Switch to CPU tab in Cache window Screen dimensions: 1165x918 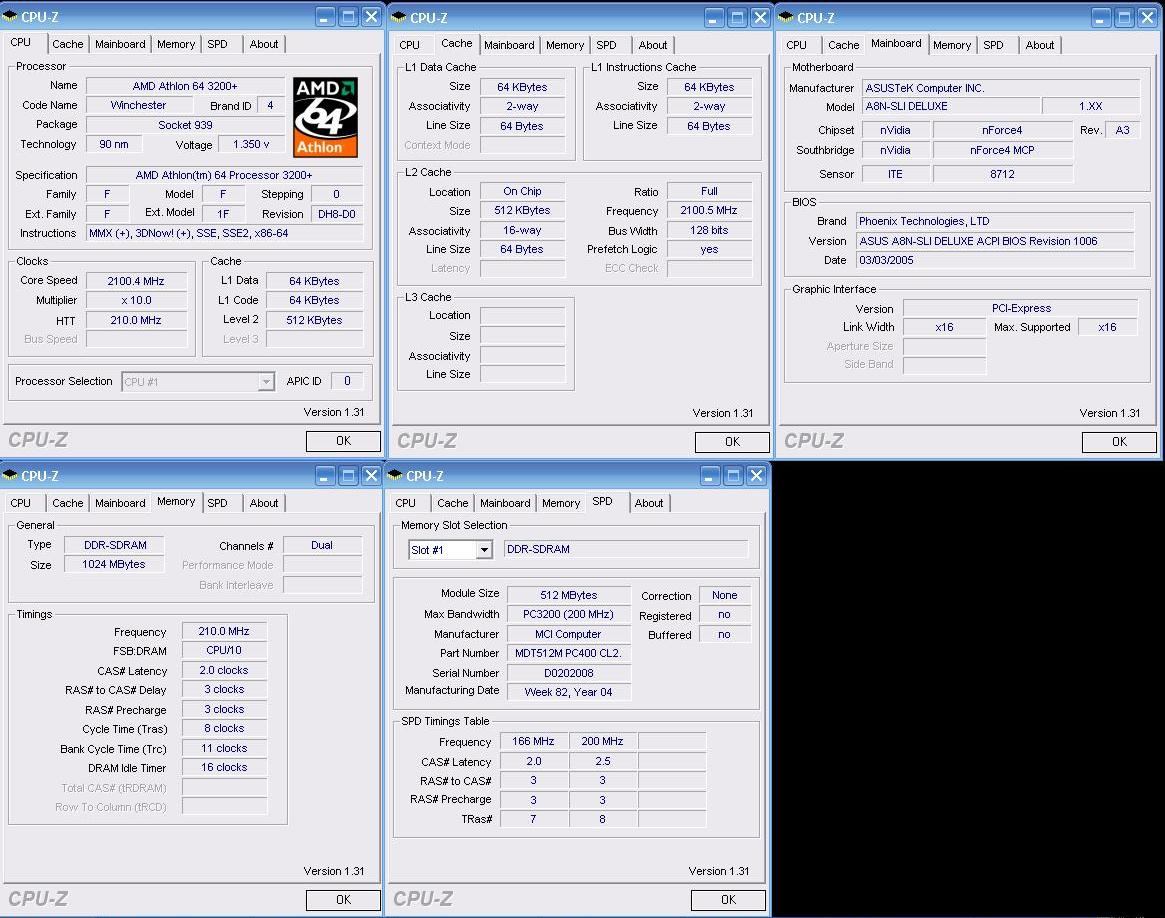(409, 45)
